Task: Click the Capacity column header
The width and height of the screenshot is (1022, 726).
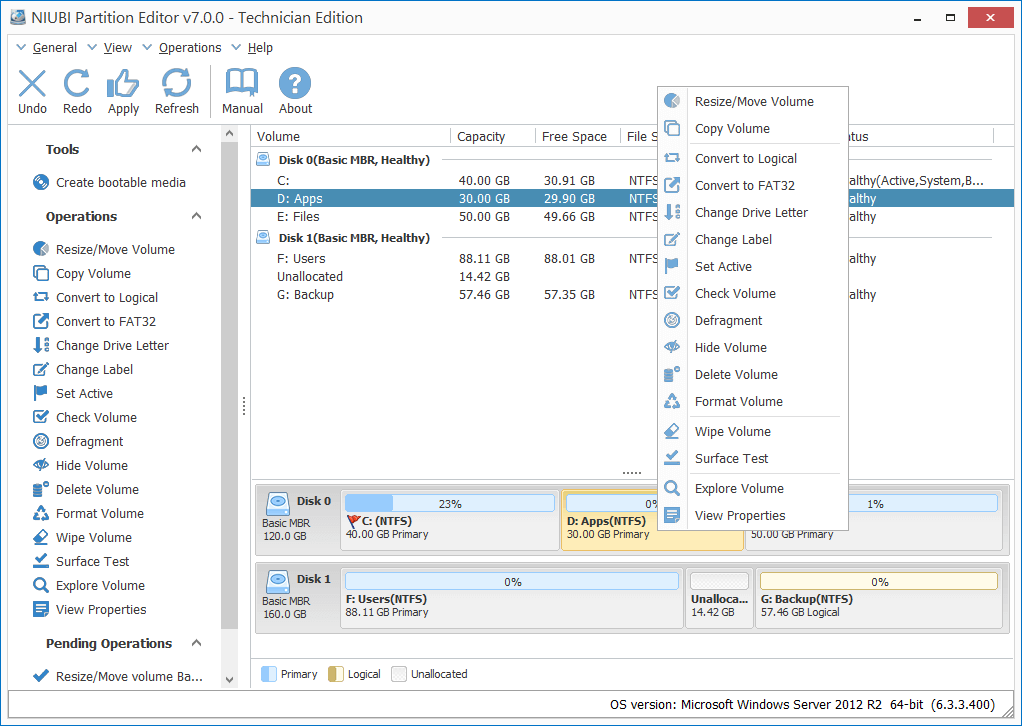Action: [492, 136]
